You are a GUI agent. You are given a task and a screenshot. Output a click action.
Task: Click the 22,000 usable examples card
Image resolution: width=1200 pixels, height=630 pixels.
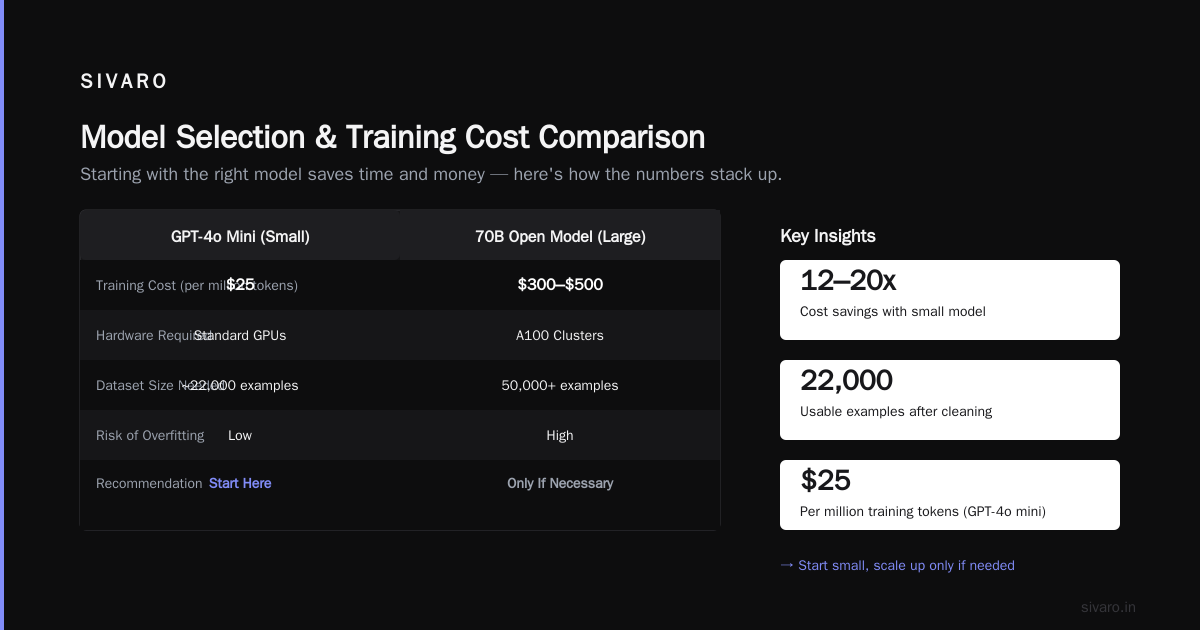pyautogui.click(x=950, y=400)
